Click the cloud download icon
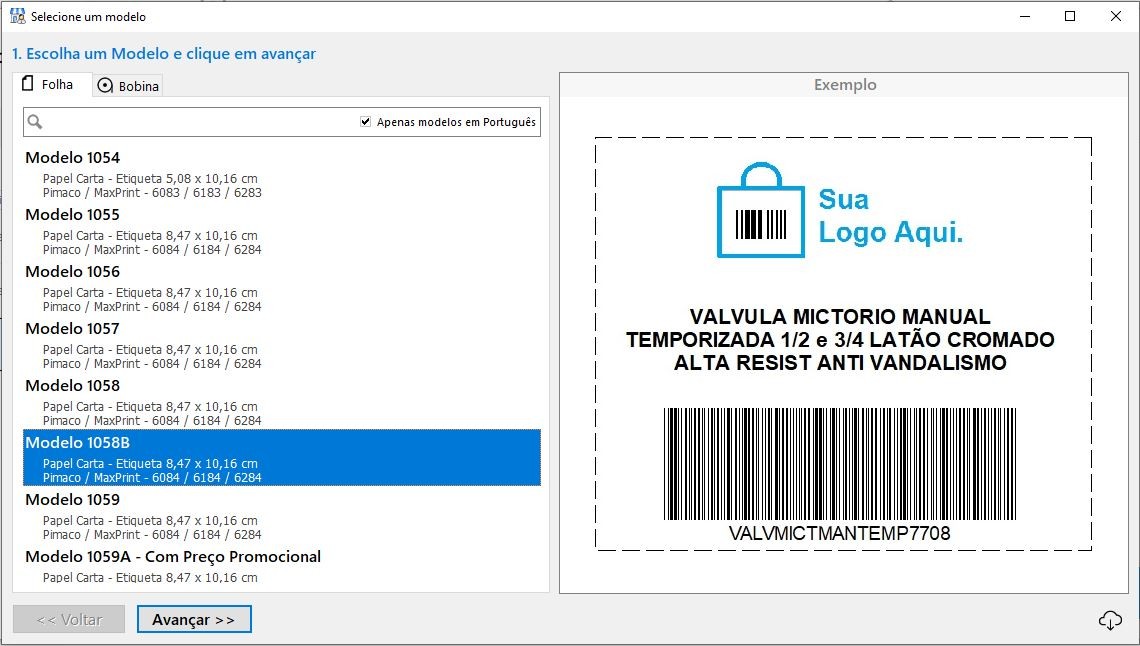Viewport: 1140px width, 646px height. tap(1110, 620)
